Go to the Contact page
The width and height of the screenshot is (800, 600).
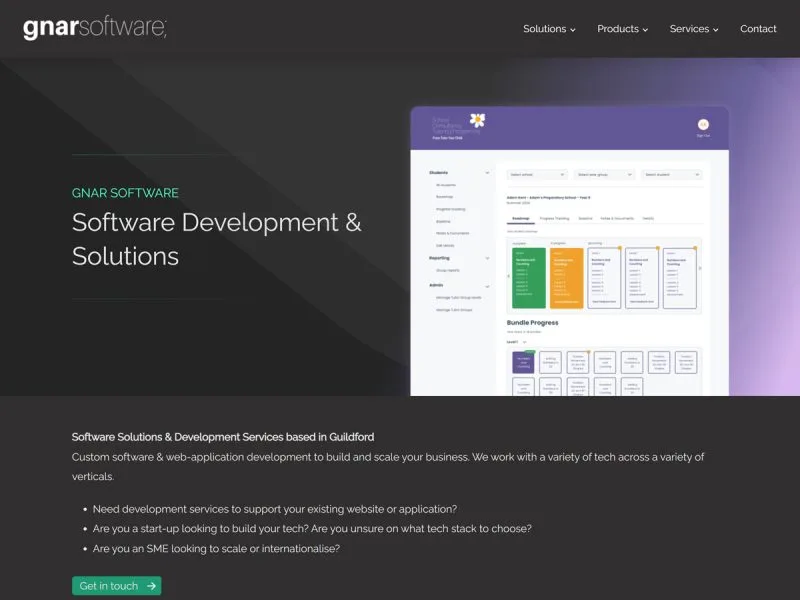click(x=758, y=29)
